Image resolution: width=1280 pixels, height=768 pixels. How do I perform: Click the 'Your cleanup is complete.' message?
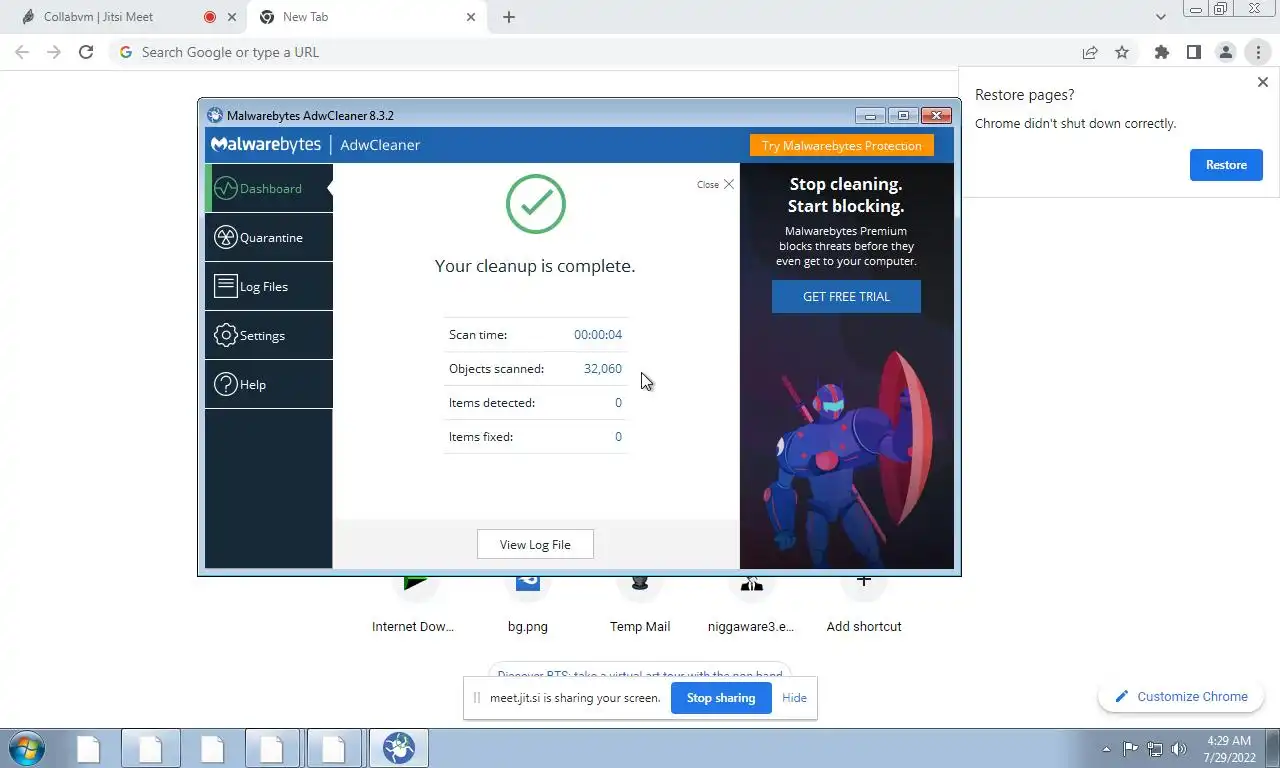[x=535, y=266]
